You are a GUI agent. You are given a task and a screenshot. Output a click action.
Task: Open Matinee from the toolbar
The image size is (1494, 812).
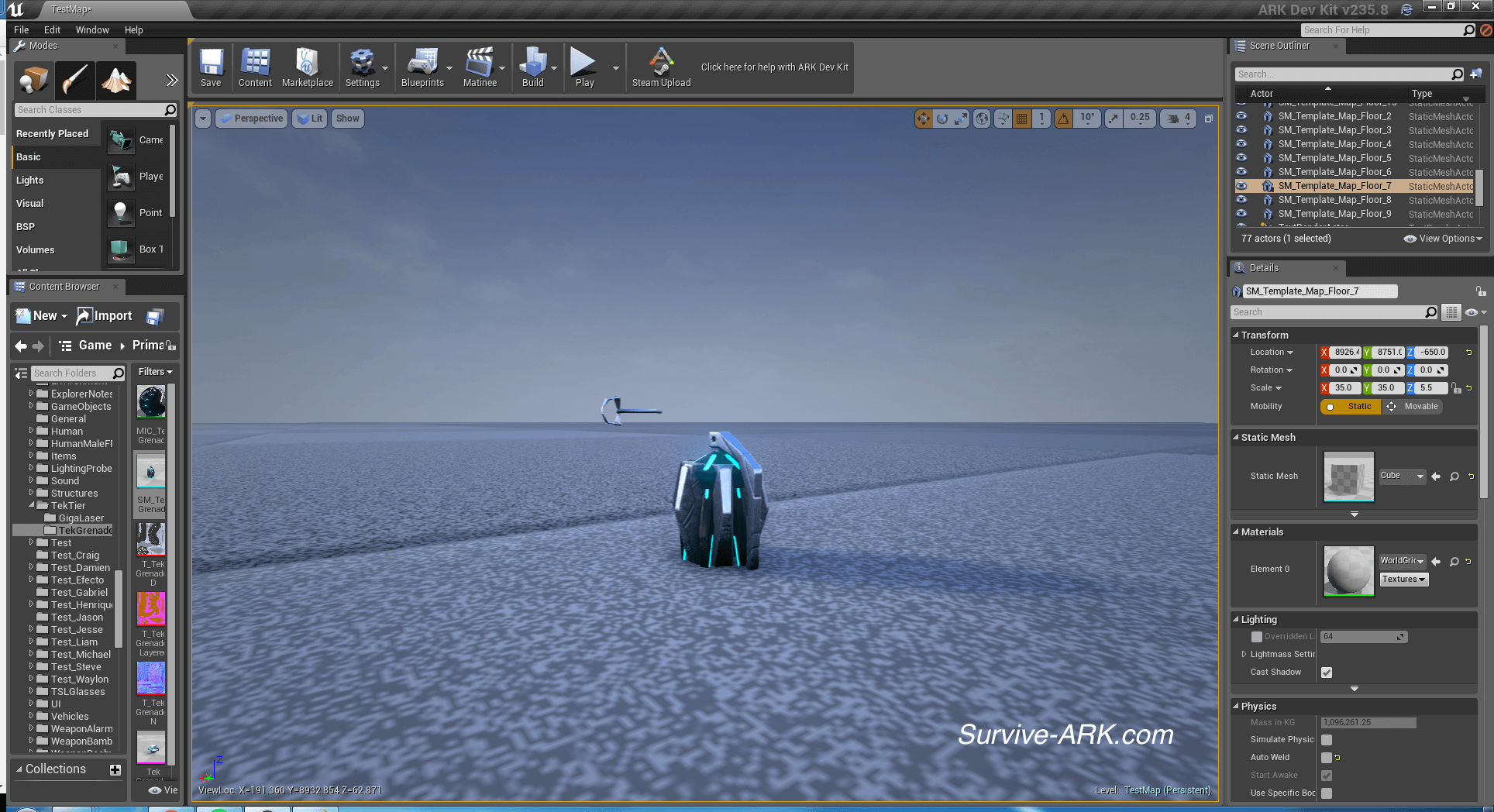(x=480, y=67)
